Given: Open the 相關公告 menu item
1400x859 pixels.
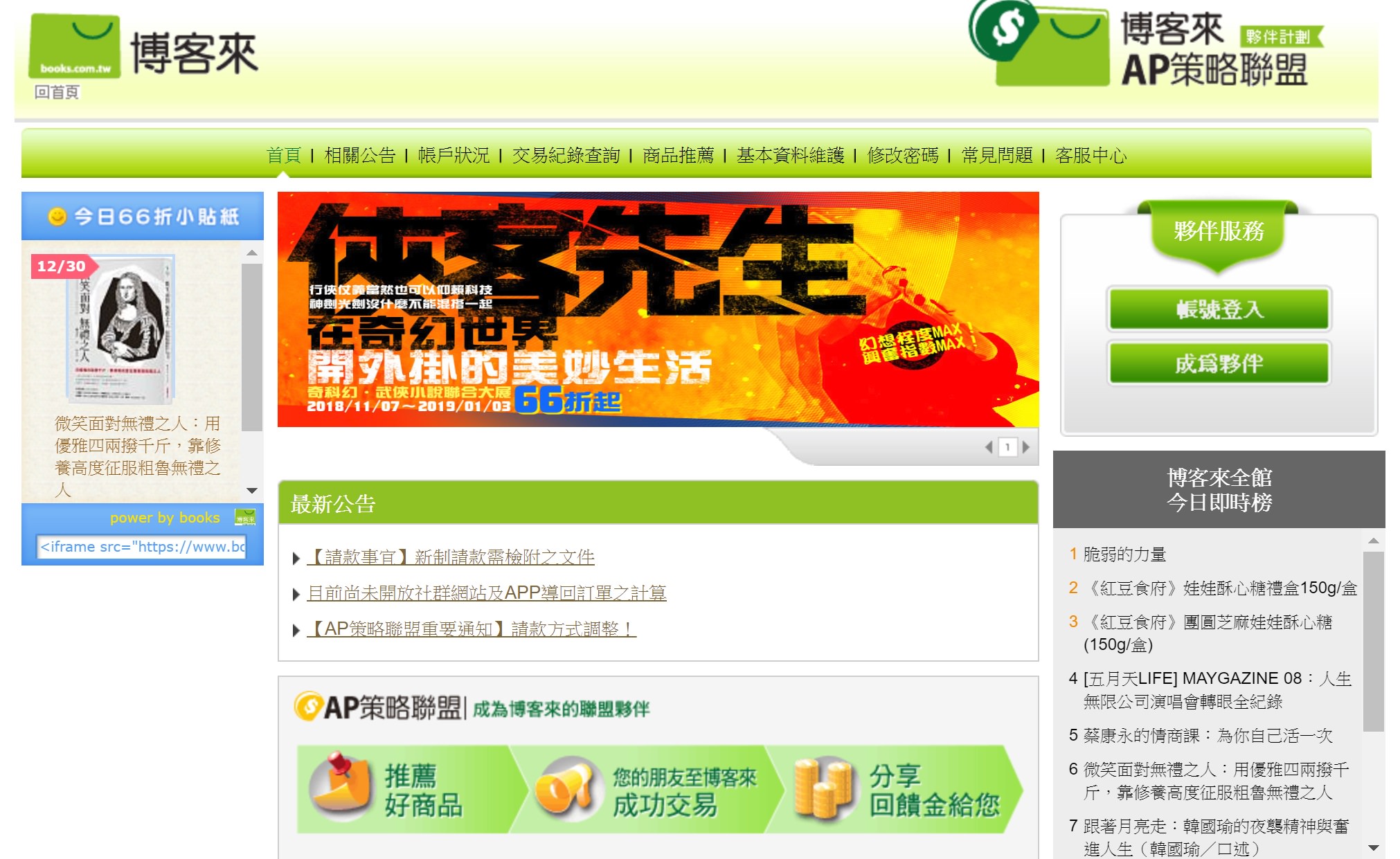Looking at the screenshot, I should (x=360, y=155).
